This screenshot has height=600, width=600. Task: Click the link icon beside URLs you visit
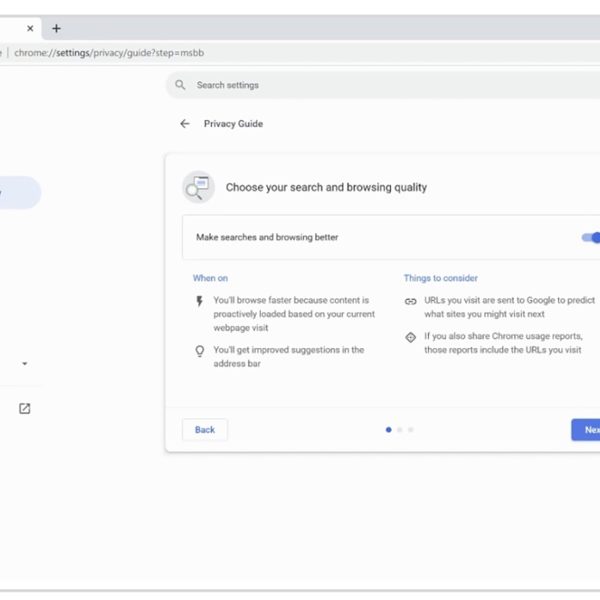pos(410,301)
